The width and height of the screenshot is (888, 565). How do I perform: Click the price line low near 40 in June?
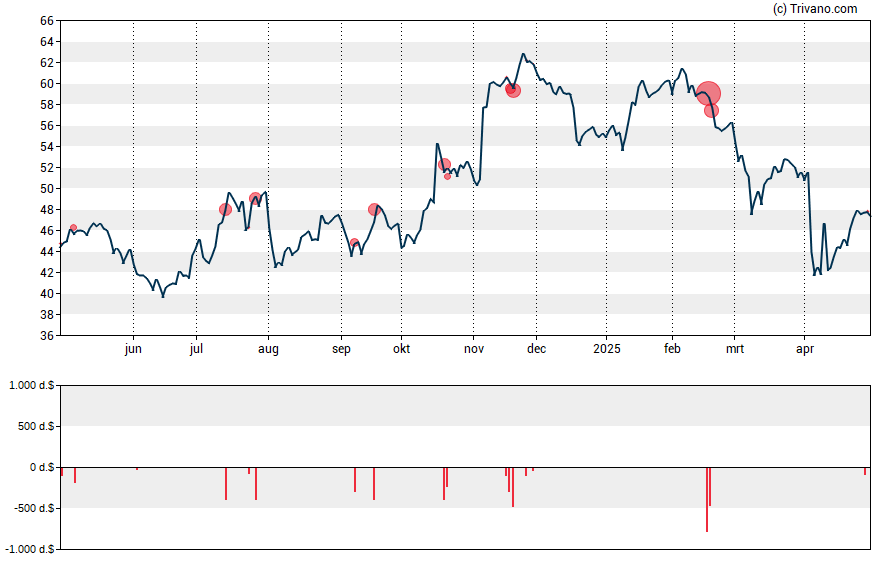click(163, 296)
